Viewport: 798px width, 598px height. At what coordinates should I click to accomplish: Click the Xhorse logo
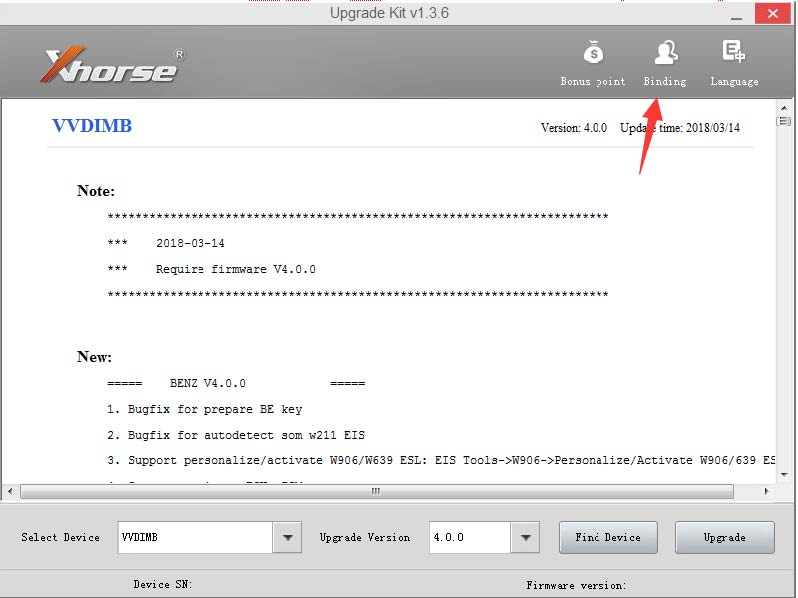coord(112,65)
